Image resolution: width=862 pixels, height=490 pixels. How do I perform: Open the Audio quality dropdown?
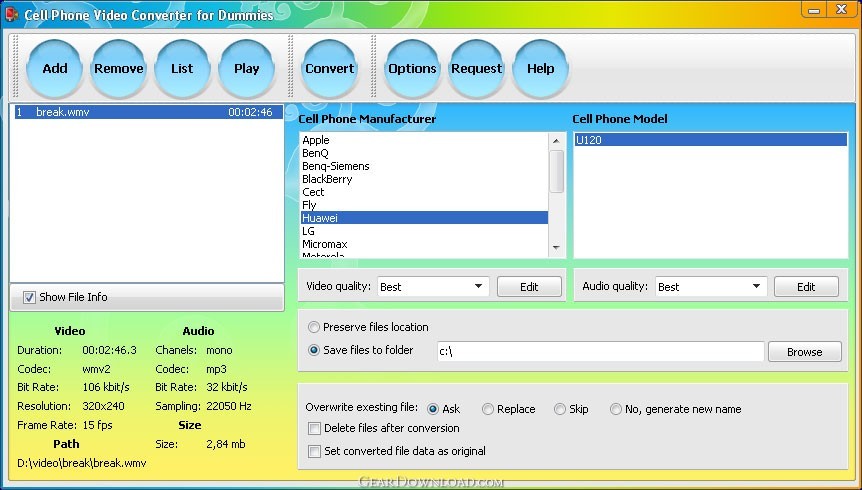711,287
